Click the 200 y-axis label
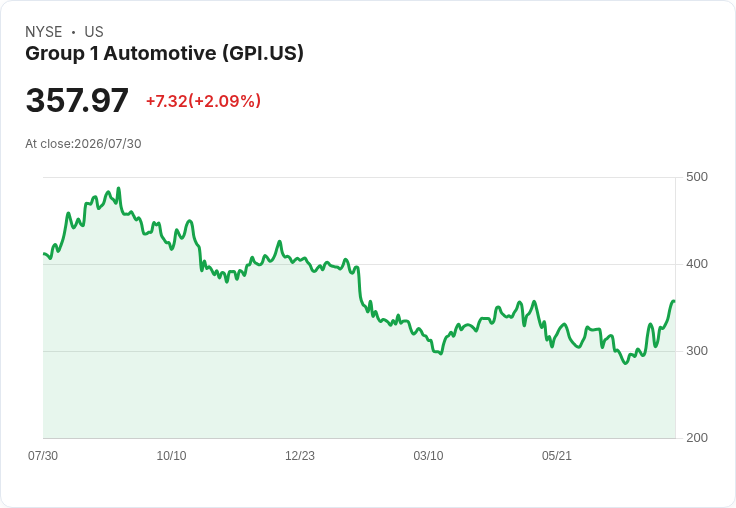Viewport: 736px width, 508px height. [x=697, y=438]
